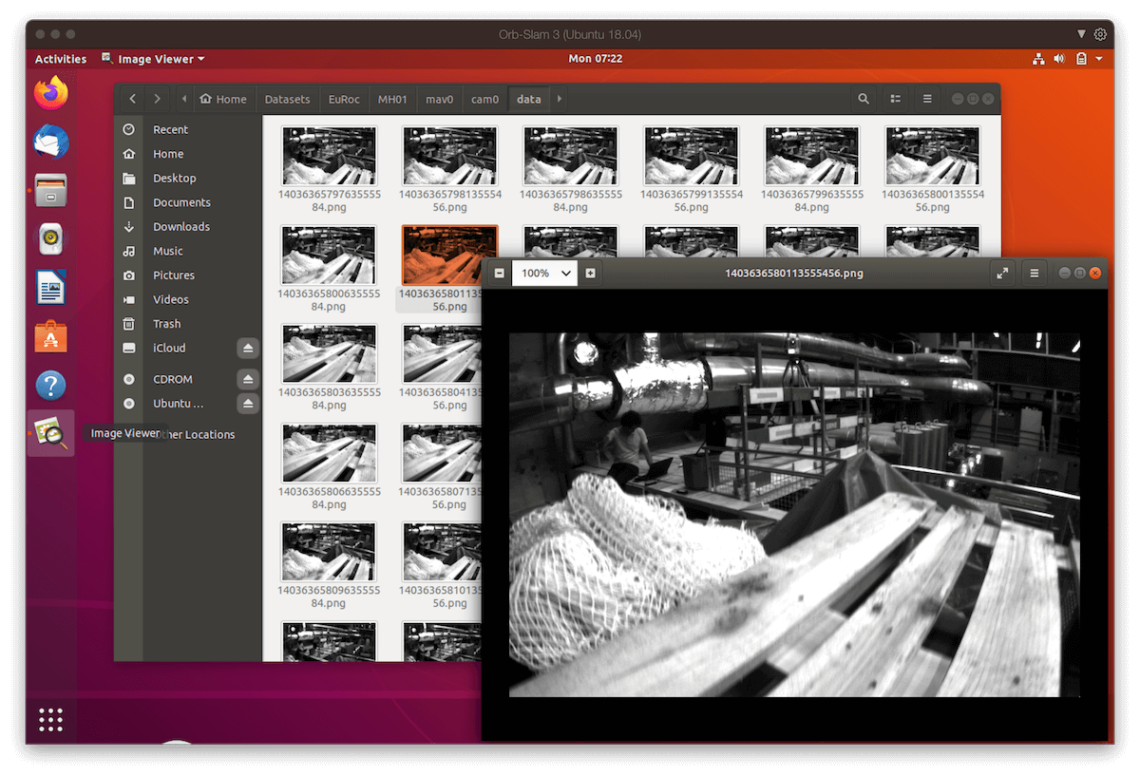This screenshot has width=1140, height=776.
Task: Open the image viewer hamburger menu
Action: (x=1034, y=273)
